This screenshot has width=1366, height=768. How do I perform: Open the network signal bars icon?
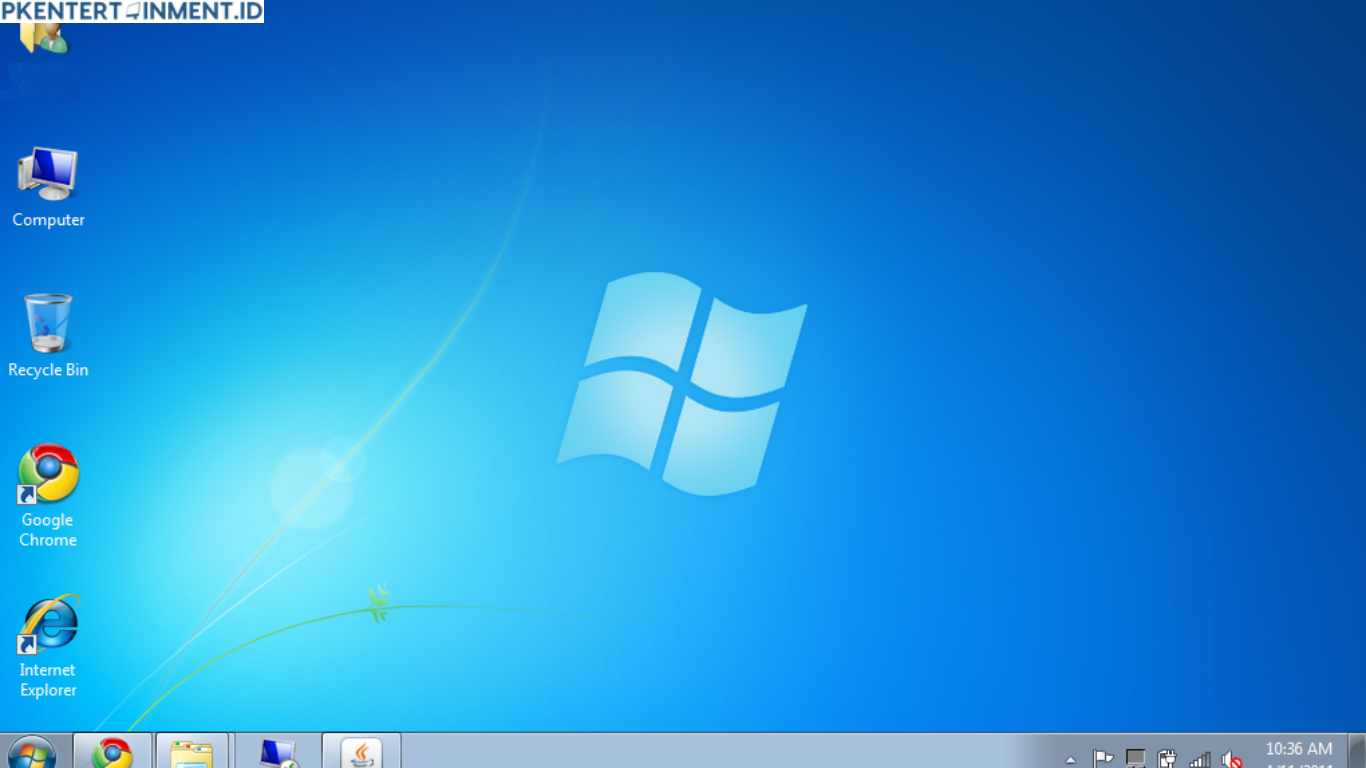coord(1199,759)
